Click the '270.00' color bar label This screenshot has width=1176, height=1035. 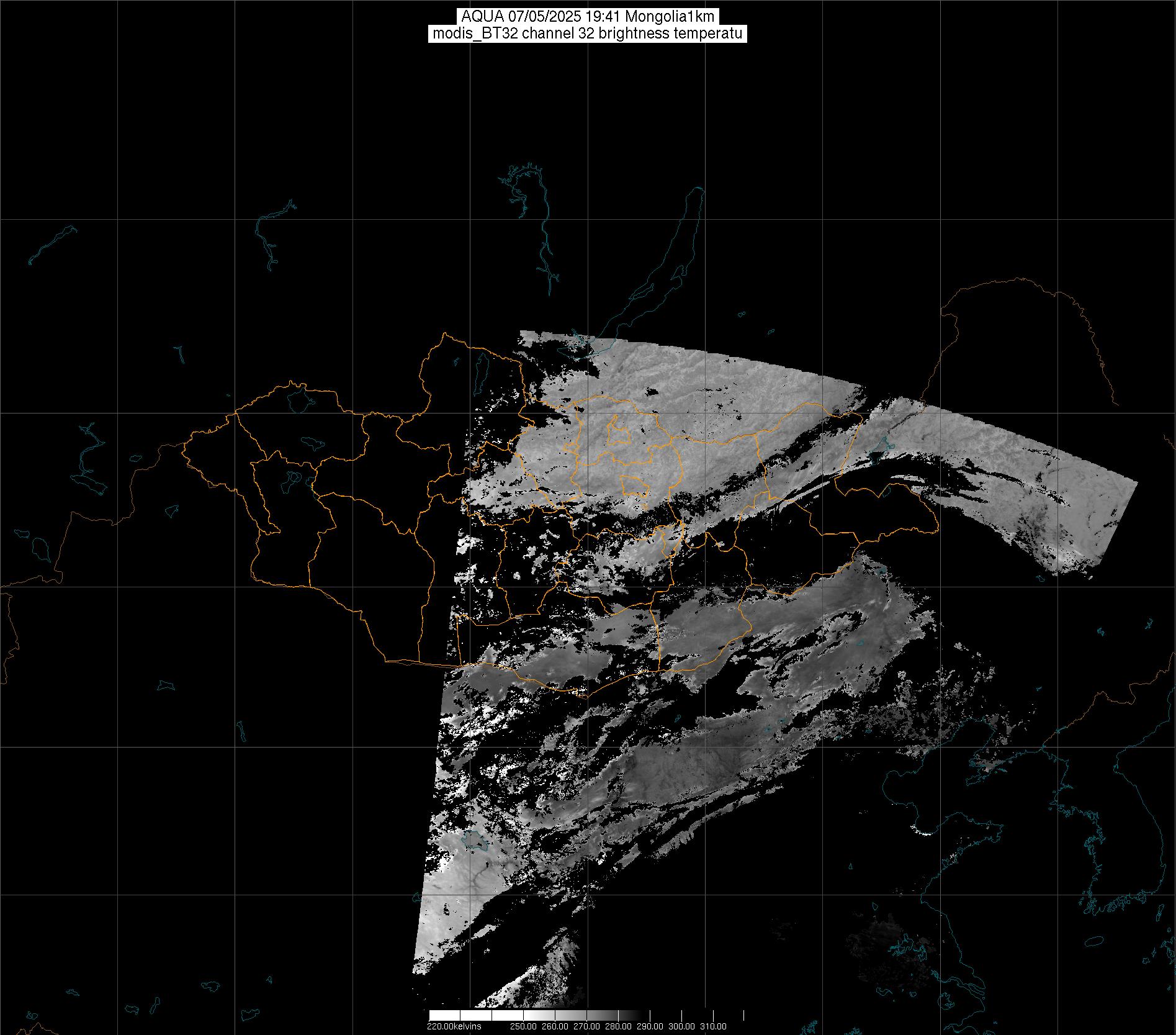click(x=586, y=1026)
